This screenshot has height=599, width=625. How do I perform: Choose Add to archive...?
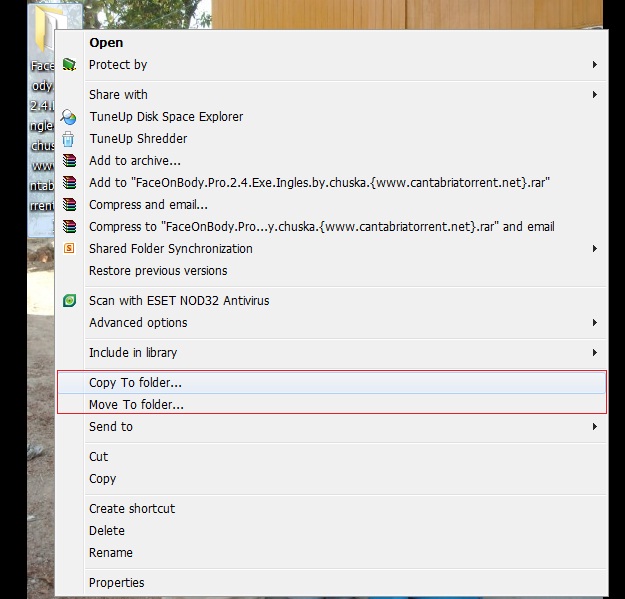[x=332, y=161]
